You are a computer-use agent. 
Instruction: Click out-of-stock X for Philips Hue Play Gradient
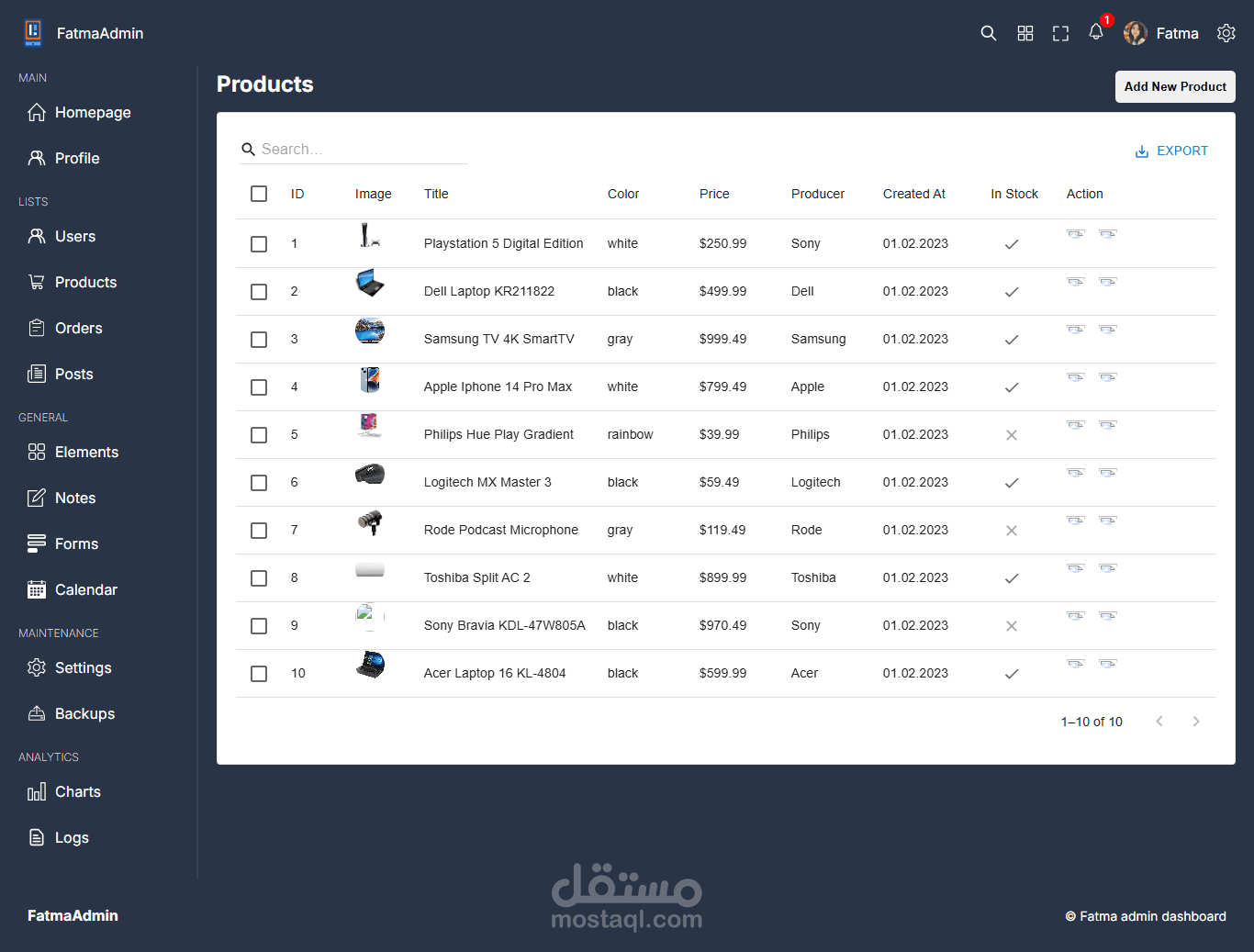[x=1012, y=435]
